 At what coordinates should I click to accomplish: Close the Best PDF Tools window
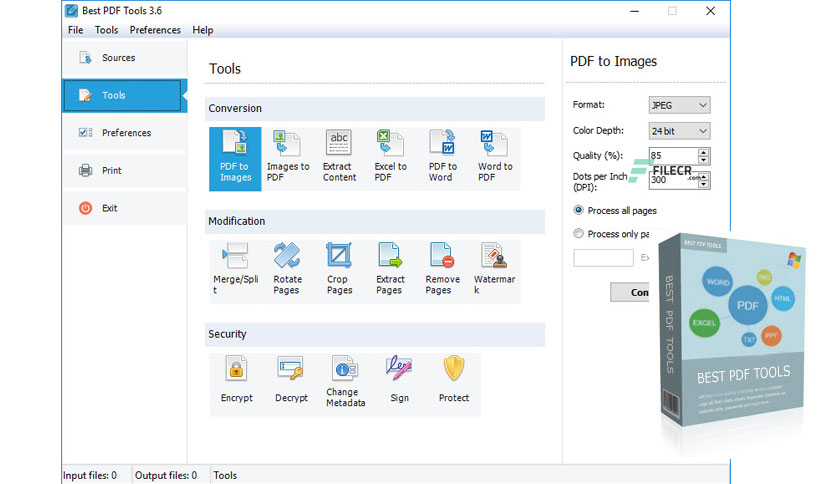coord(710,11)
